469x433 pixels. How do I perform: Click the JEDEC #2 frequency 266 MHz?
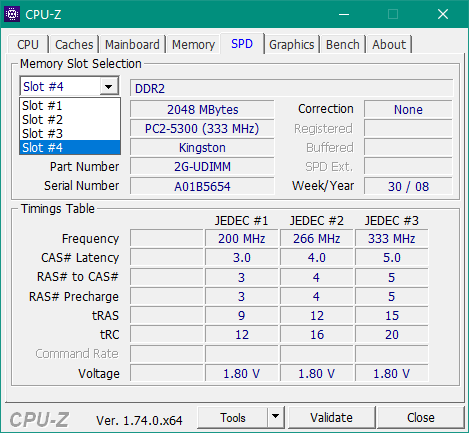pyautogui.click(x=317, y=239)
